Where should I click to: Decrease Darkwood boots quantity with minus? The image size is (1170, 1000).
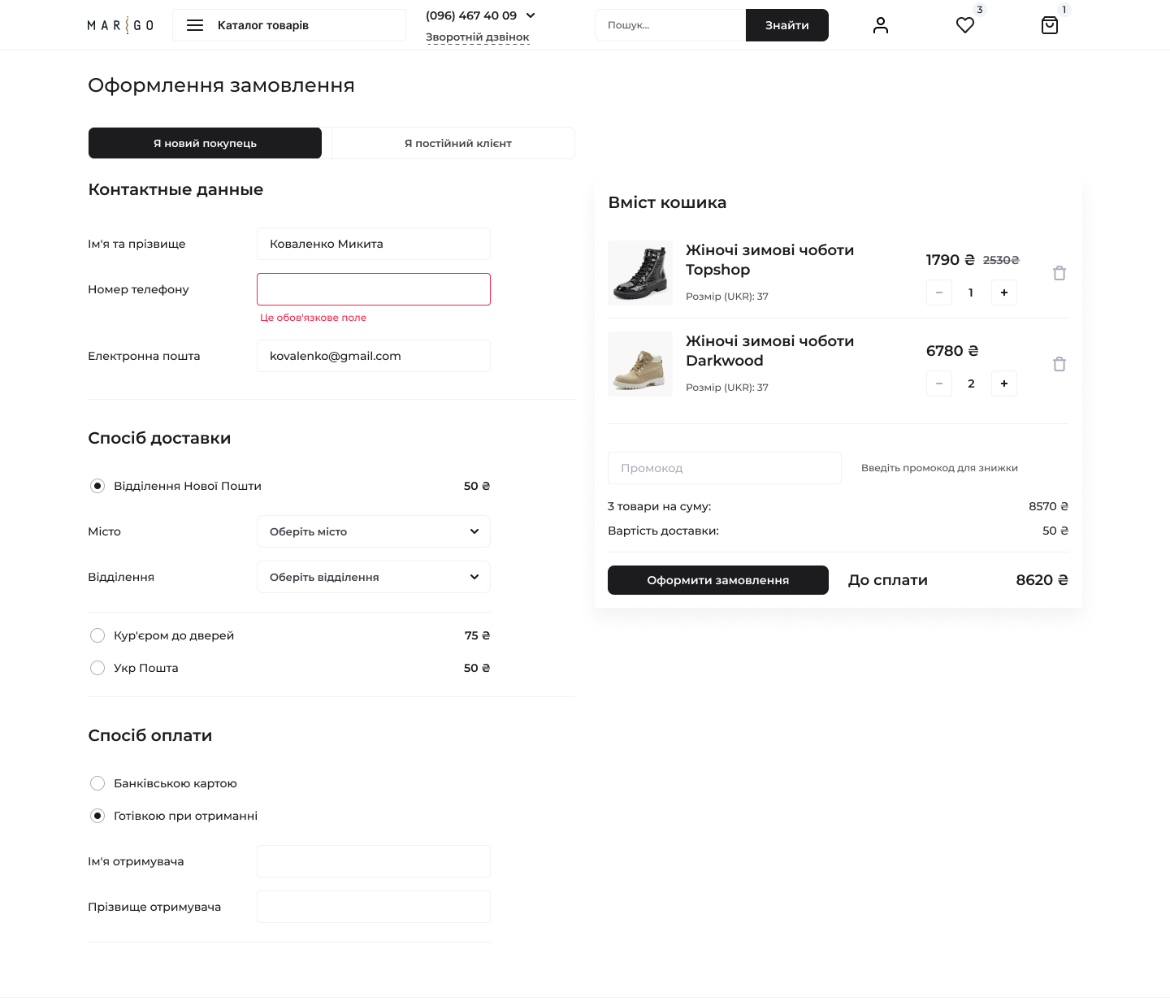(939, 384)
